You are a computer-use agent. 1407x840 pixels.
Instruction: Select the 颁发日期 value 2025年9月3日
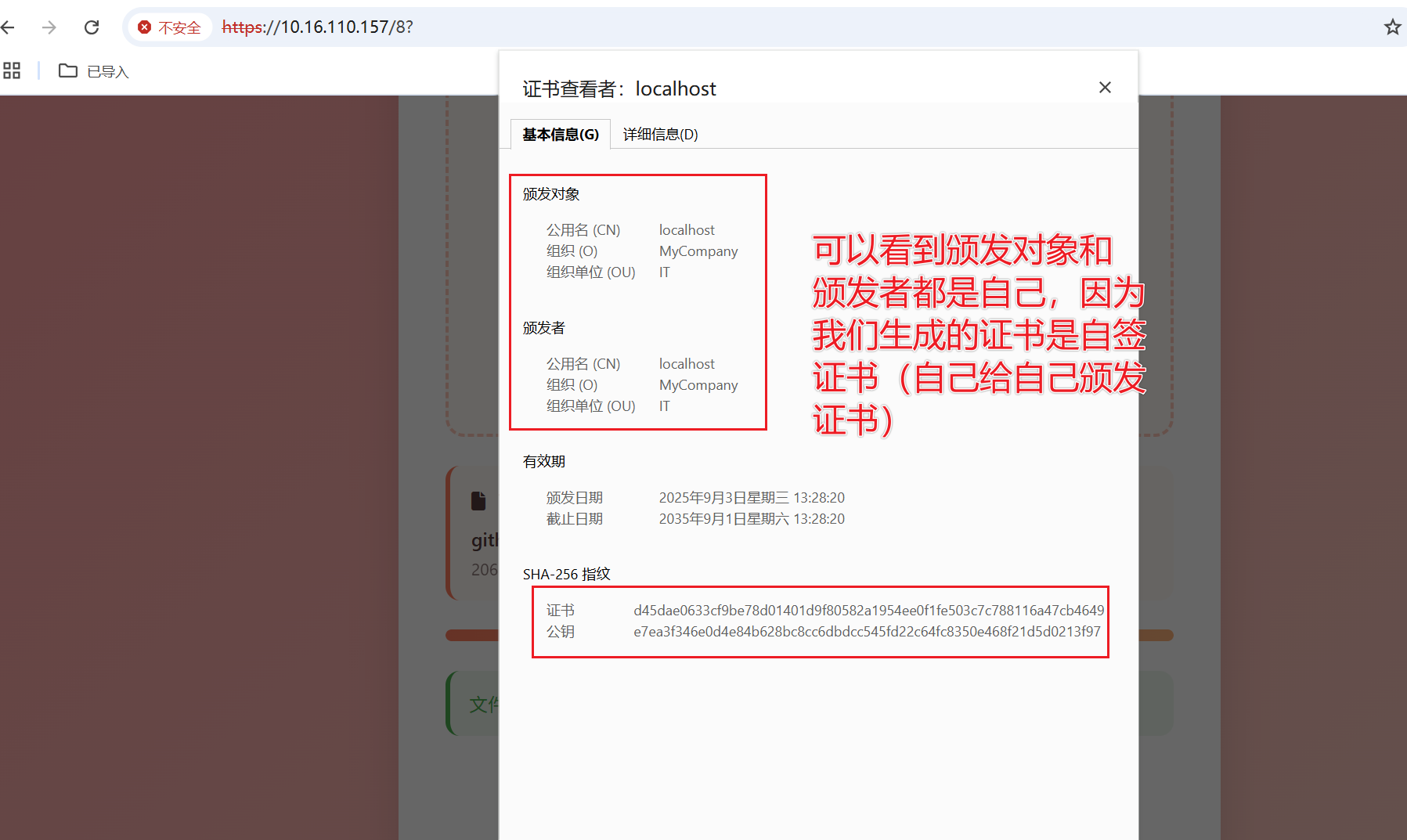tap(752, 498)
